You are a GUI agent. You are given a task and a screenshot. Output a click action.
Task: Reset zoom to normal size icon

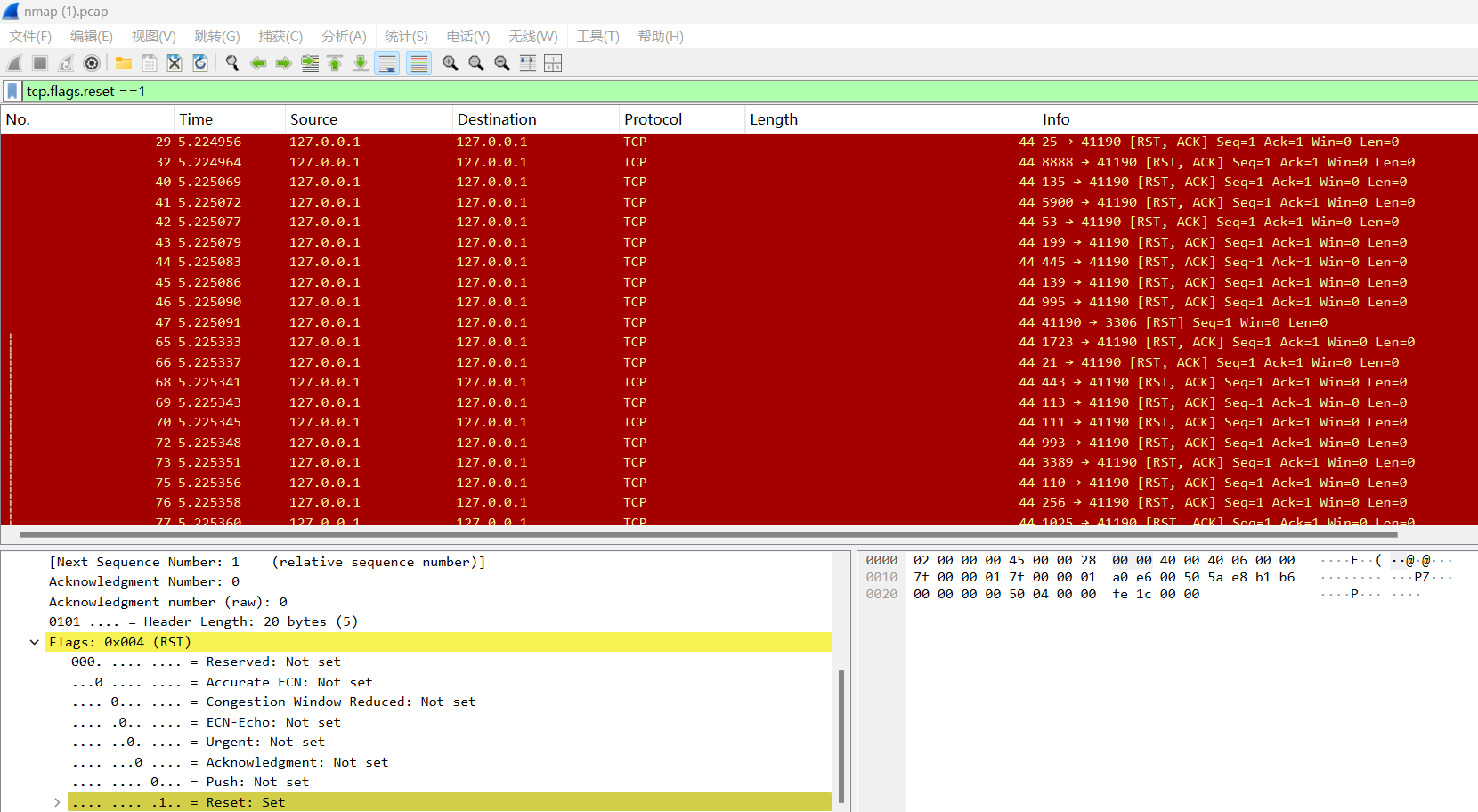click(x=502, y=63)
